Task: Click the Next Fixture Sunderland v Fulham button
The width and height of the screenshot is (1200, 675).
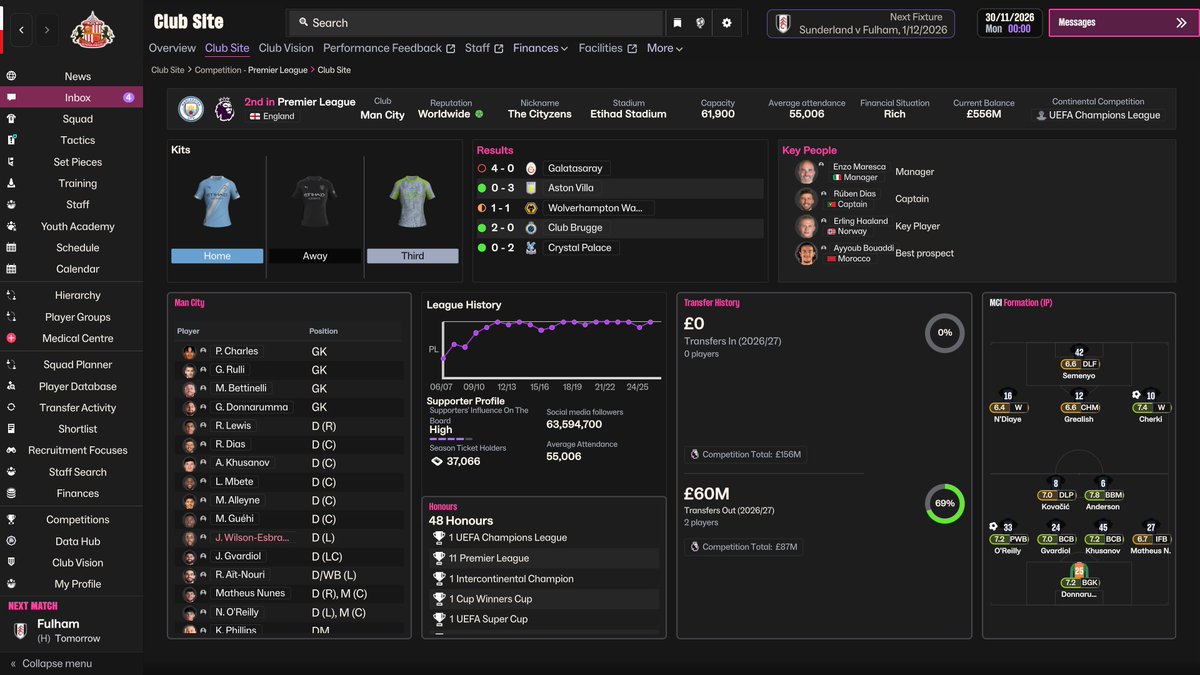Action: 861,24
